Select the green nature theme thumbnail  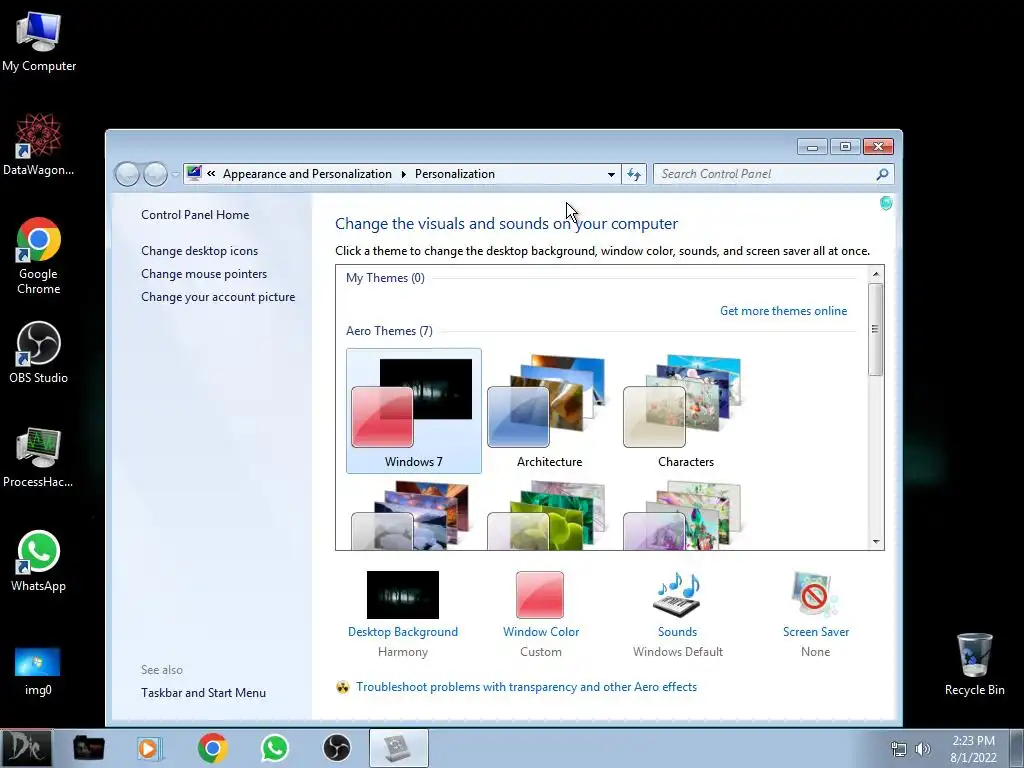click(547, 516)
